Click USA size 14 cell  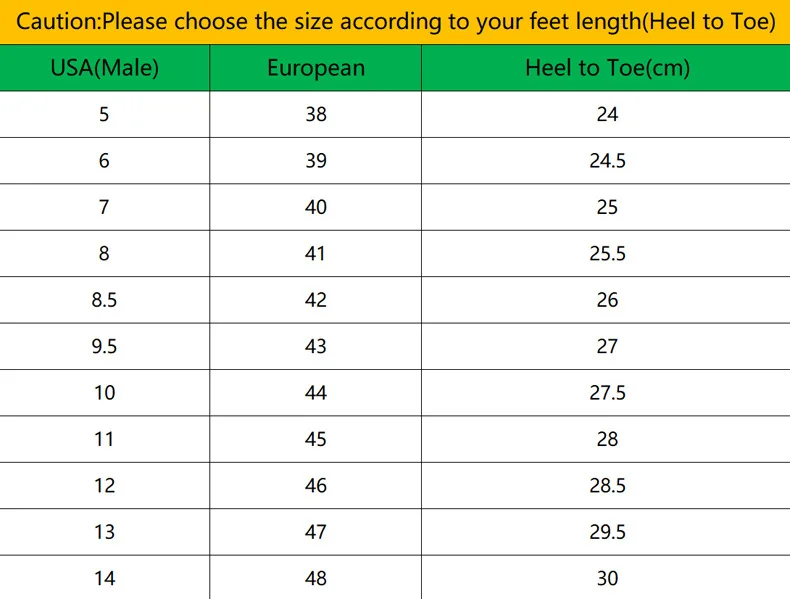coord(105,578)
